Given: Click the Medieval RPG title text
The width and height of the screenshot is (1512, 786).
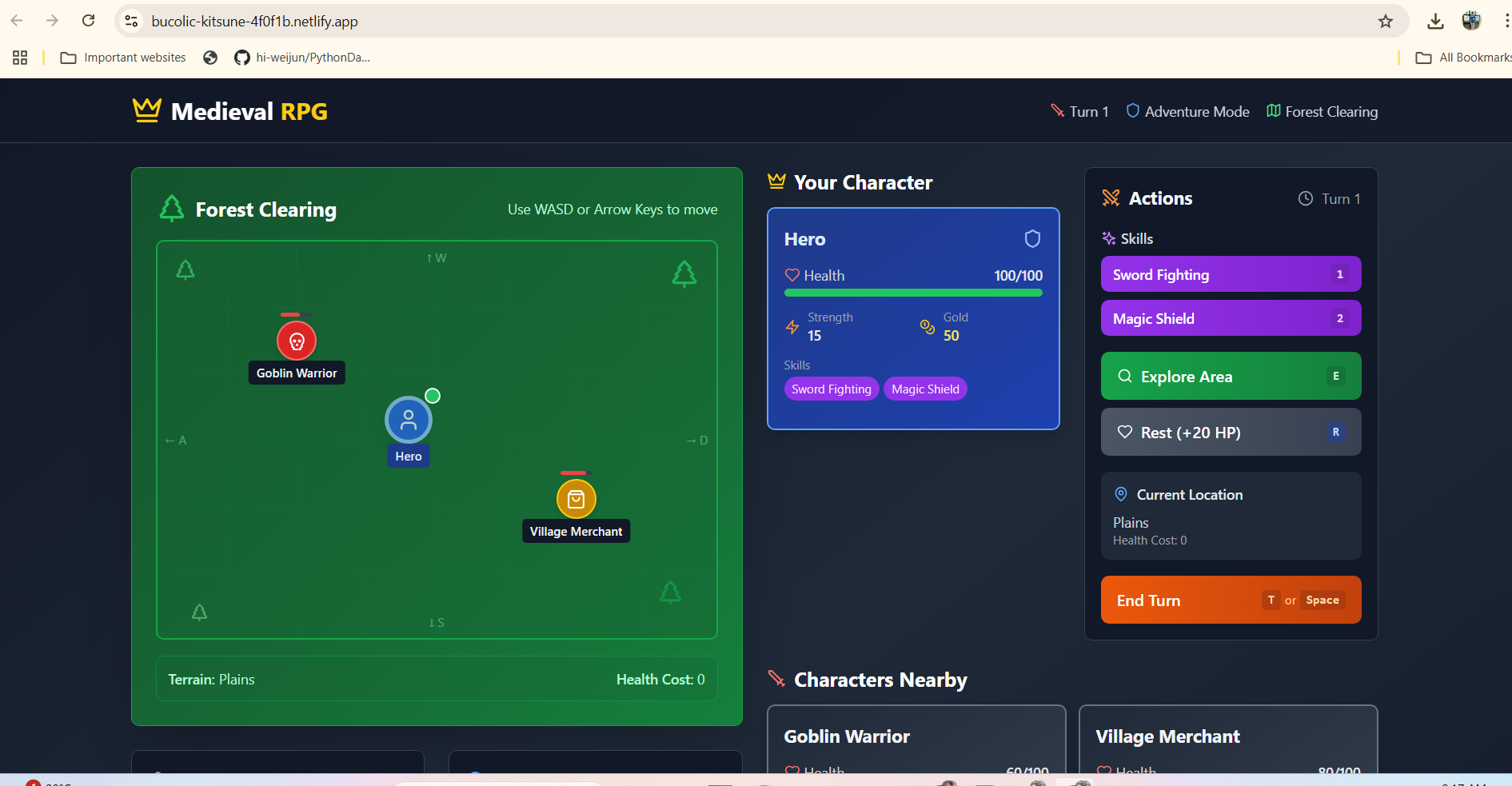Looking at the screenshot, I should coord(249,111).
